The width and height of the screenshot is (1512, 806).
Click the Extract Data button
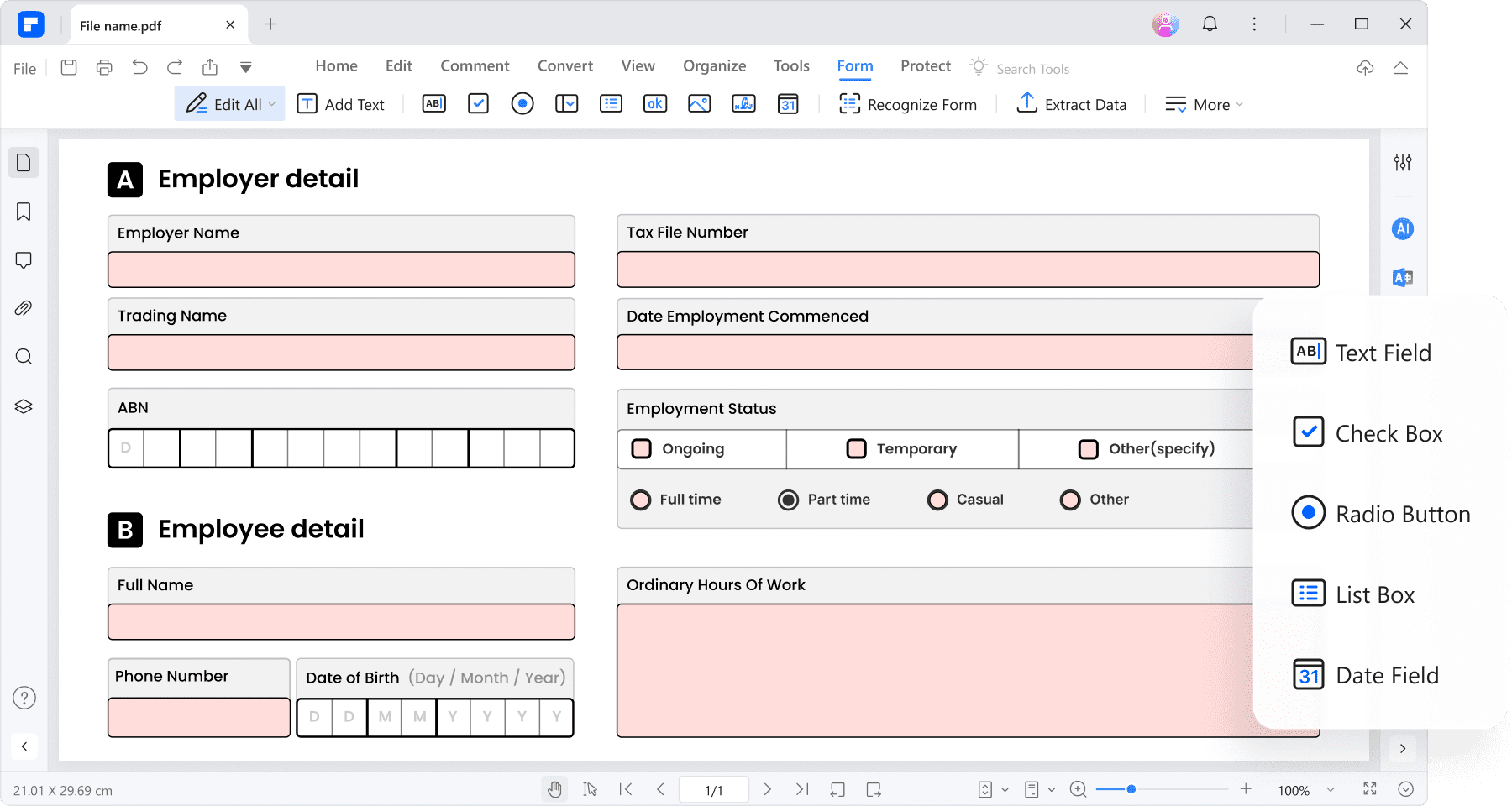[x=1072, y=104]
